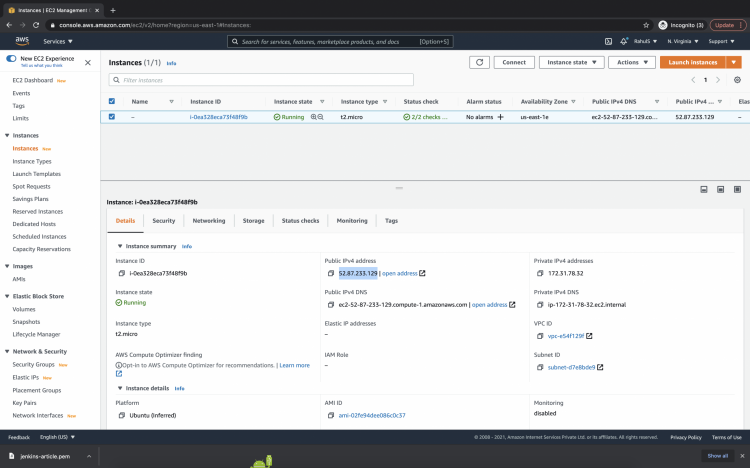
Task: Open the Actions dropdown
Action: [632, 62]
